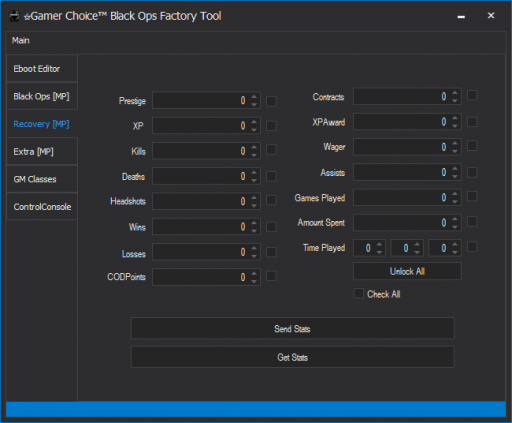The height and width of the screenshot is (423, 512).
Task: Tick the Games Played checkbox
Action: (x=472, y=196)
